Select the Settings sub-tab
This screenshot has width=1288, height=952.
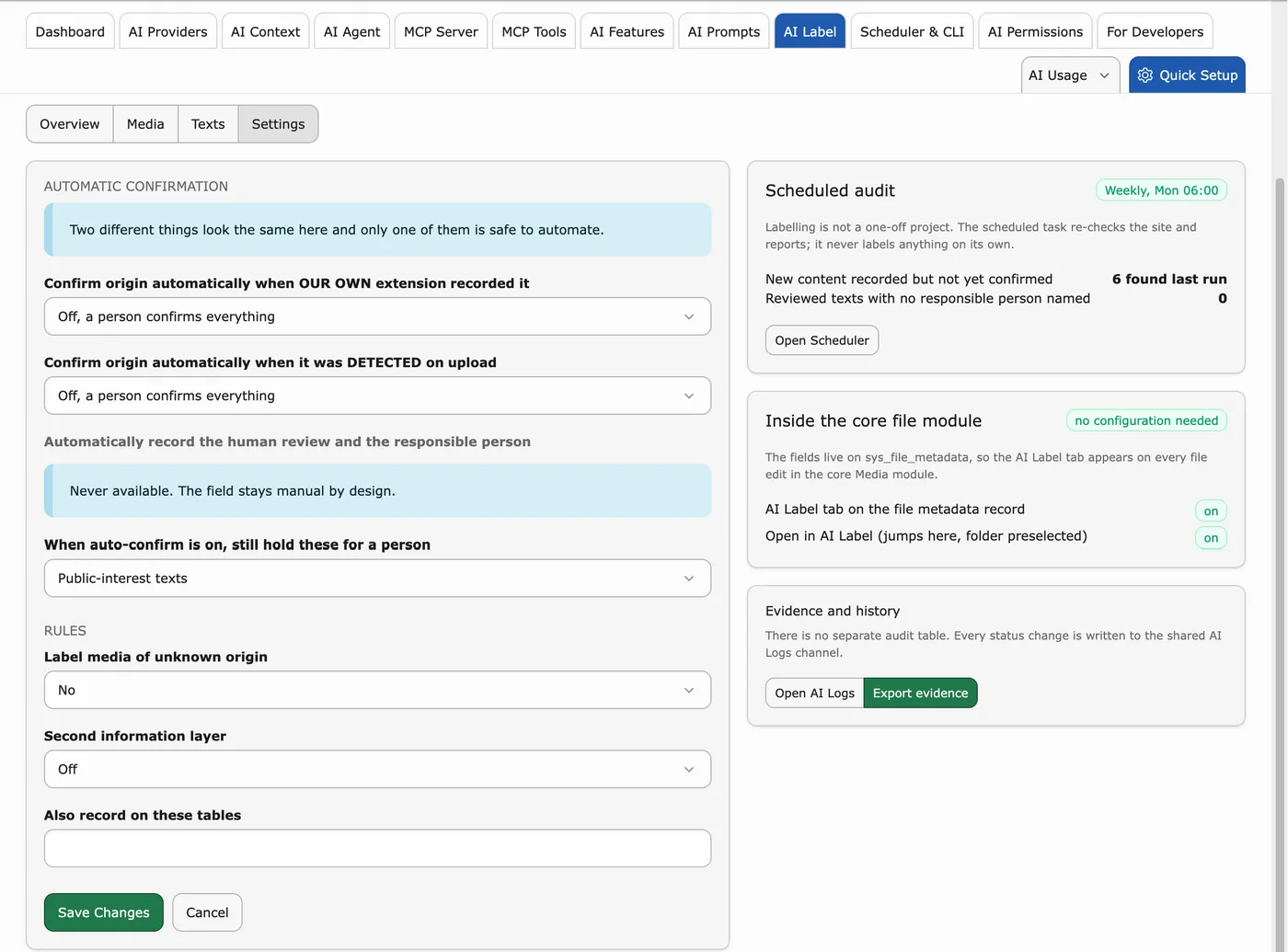pos(279,124)
